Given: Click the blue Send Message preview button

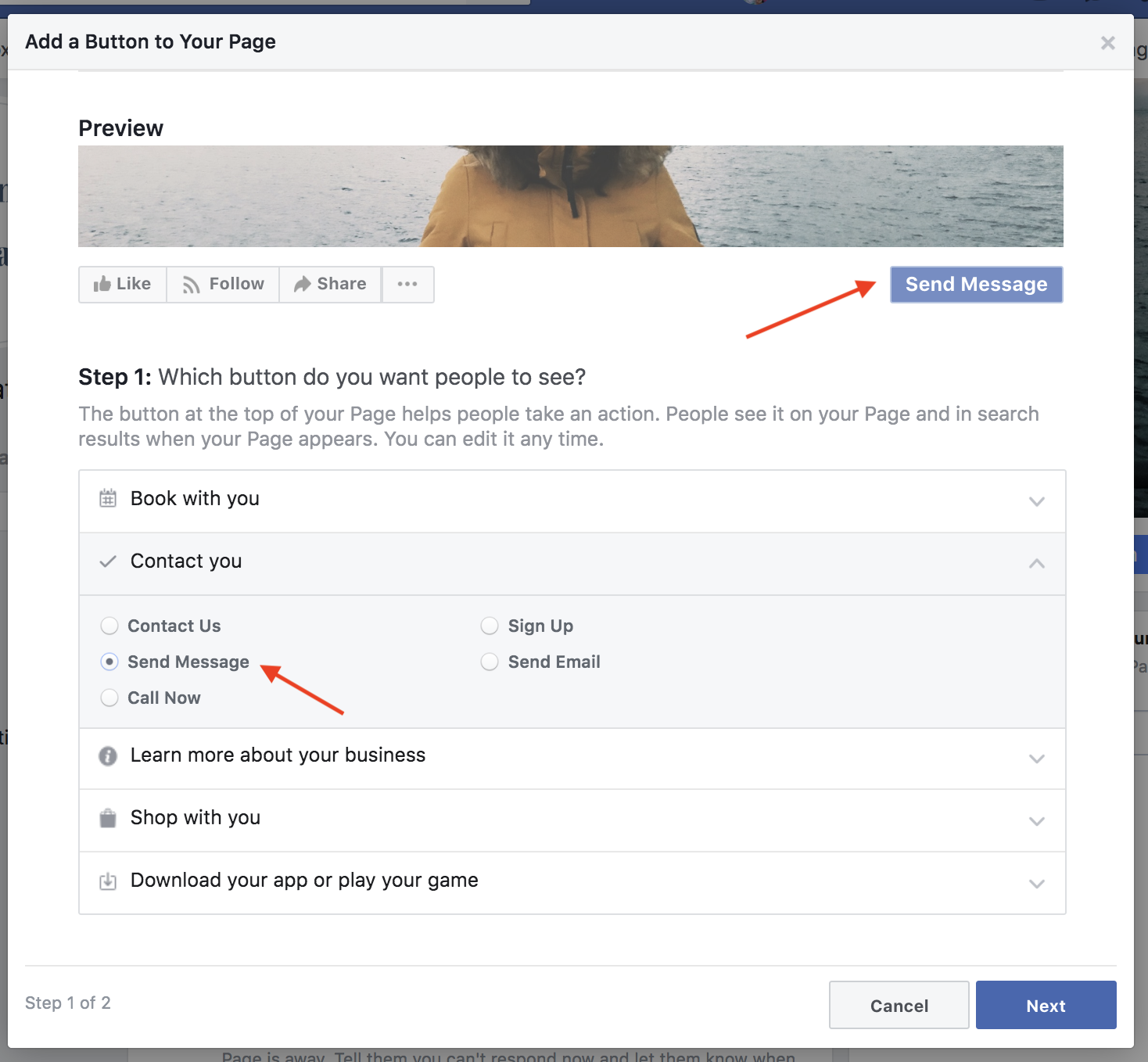Looking at the screenshot, I should click(976, 284).
